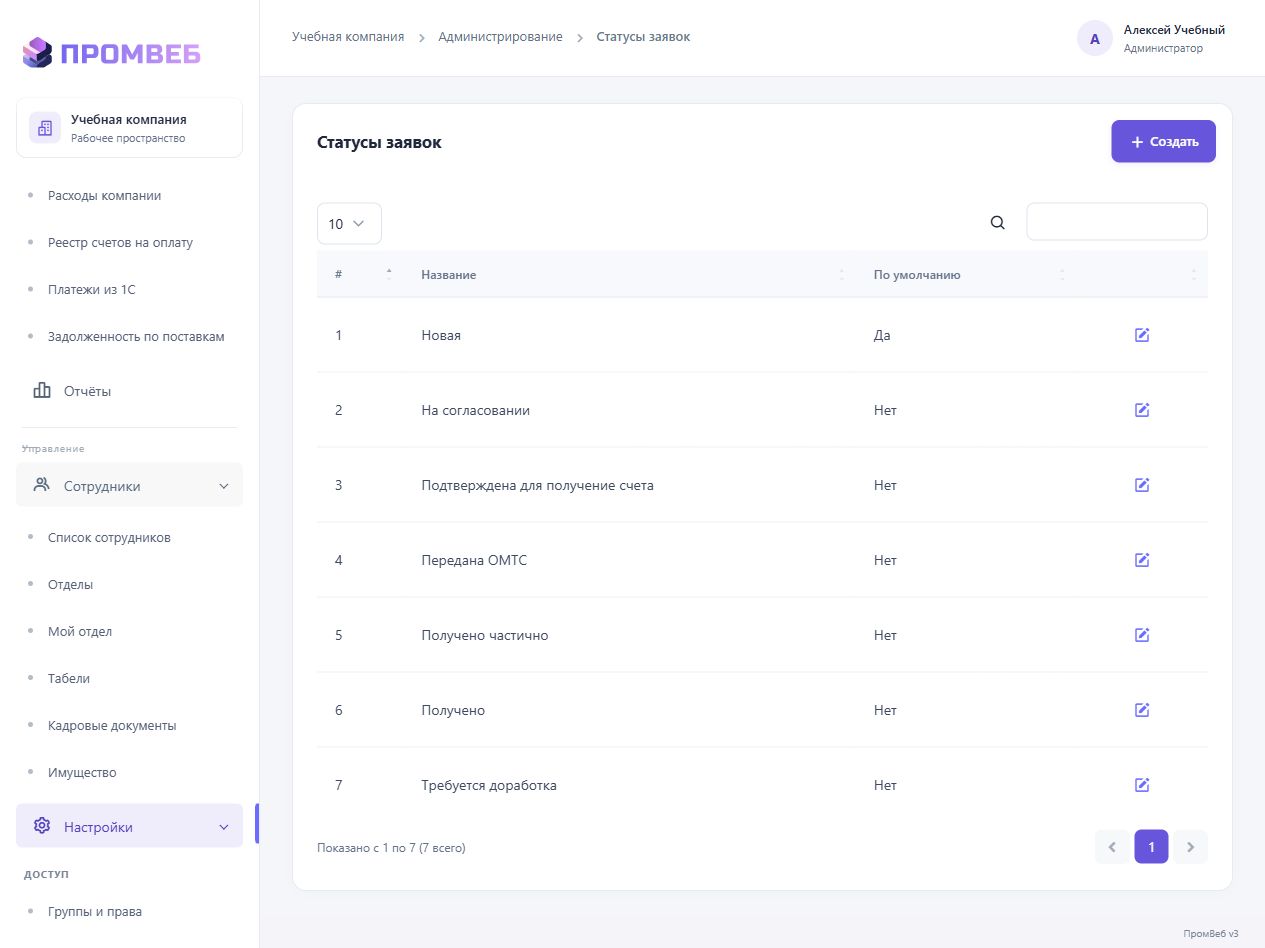Click Администрирование breadcrumb
The height and width of the screenshot is (948, 1265).
pos(500,37)
